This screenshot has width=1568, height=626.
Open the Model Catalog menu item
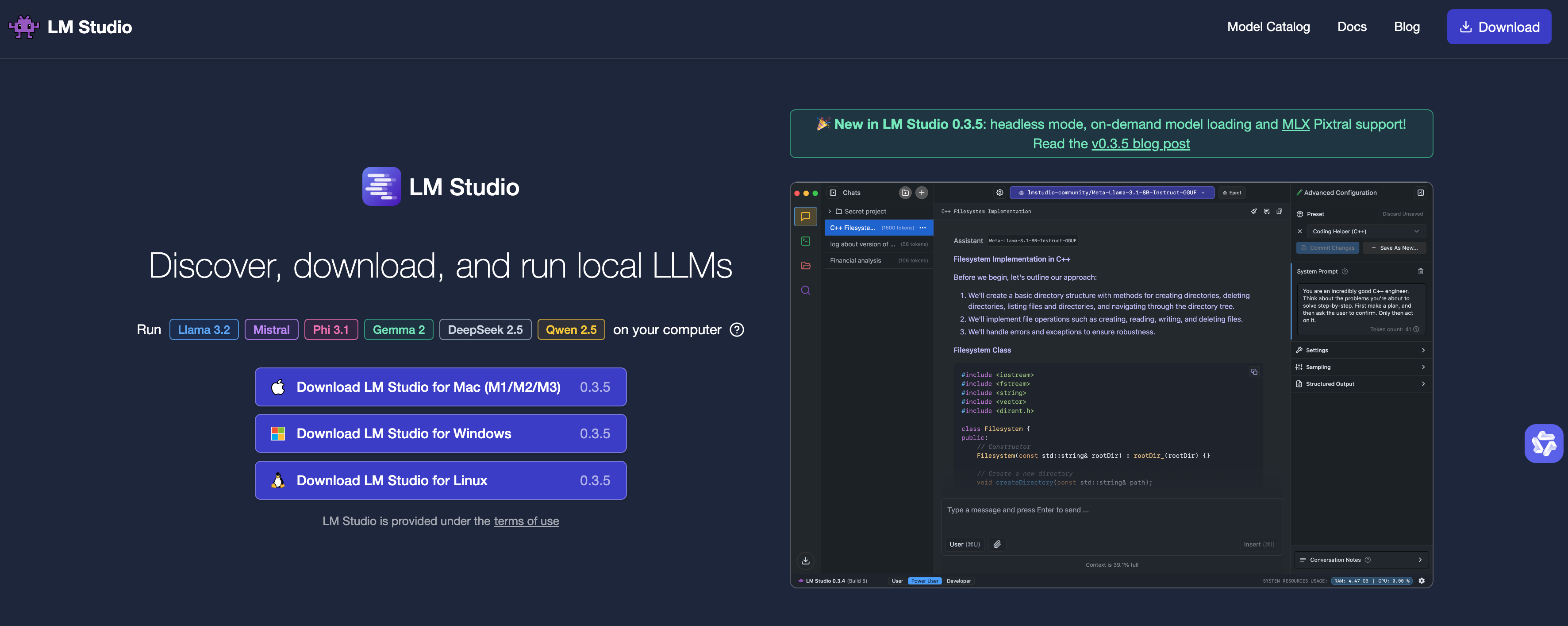pyautogui.click(x=1268, y=27)
